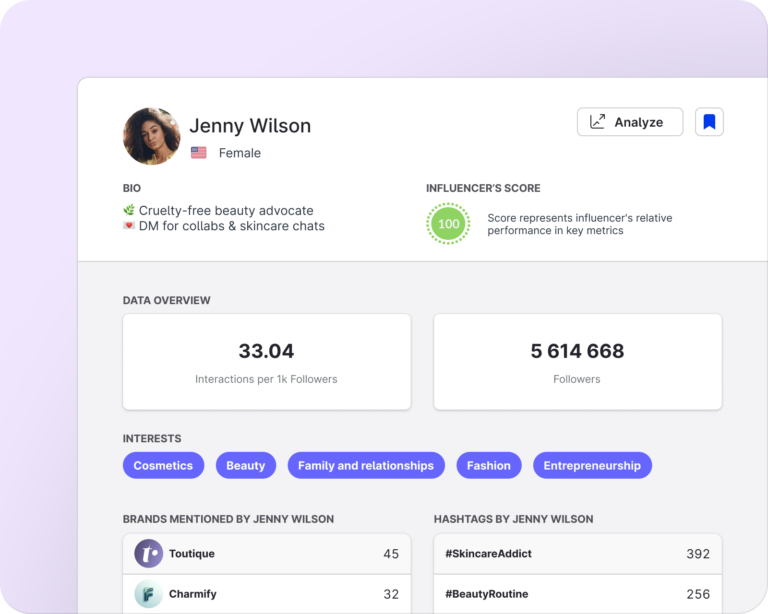
Task: Select the Beauty interest tag
Action: (246, 465)
